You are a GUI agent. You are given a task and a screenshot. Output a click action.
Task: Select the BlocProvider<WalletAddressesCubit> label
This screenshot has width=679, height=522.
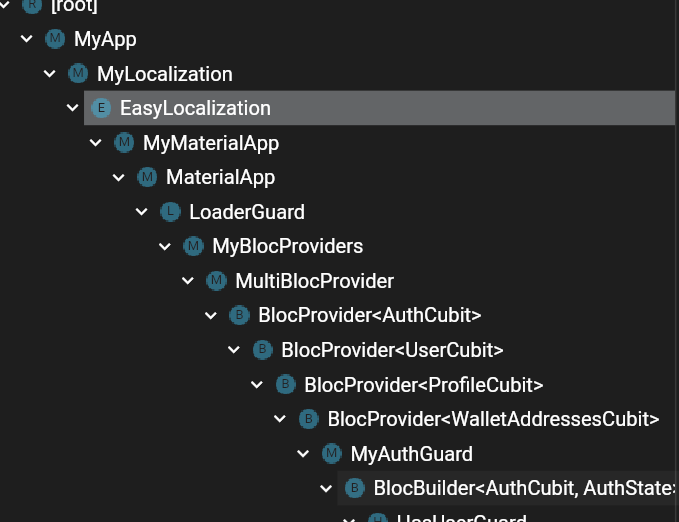(493, 419)
